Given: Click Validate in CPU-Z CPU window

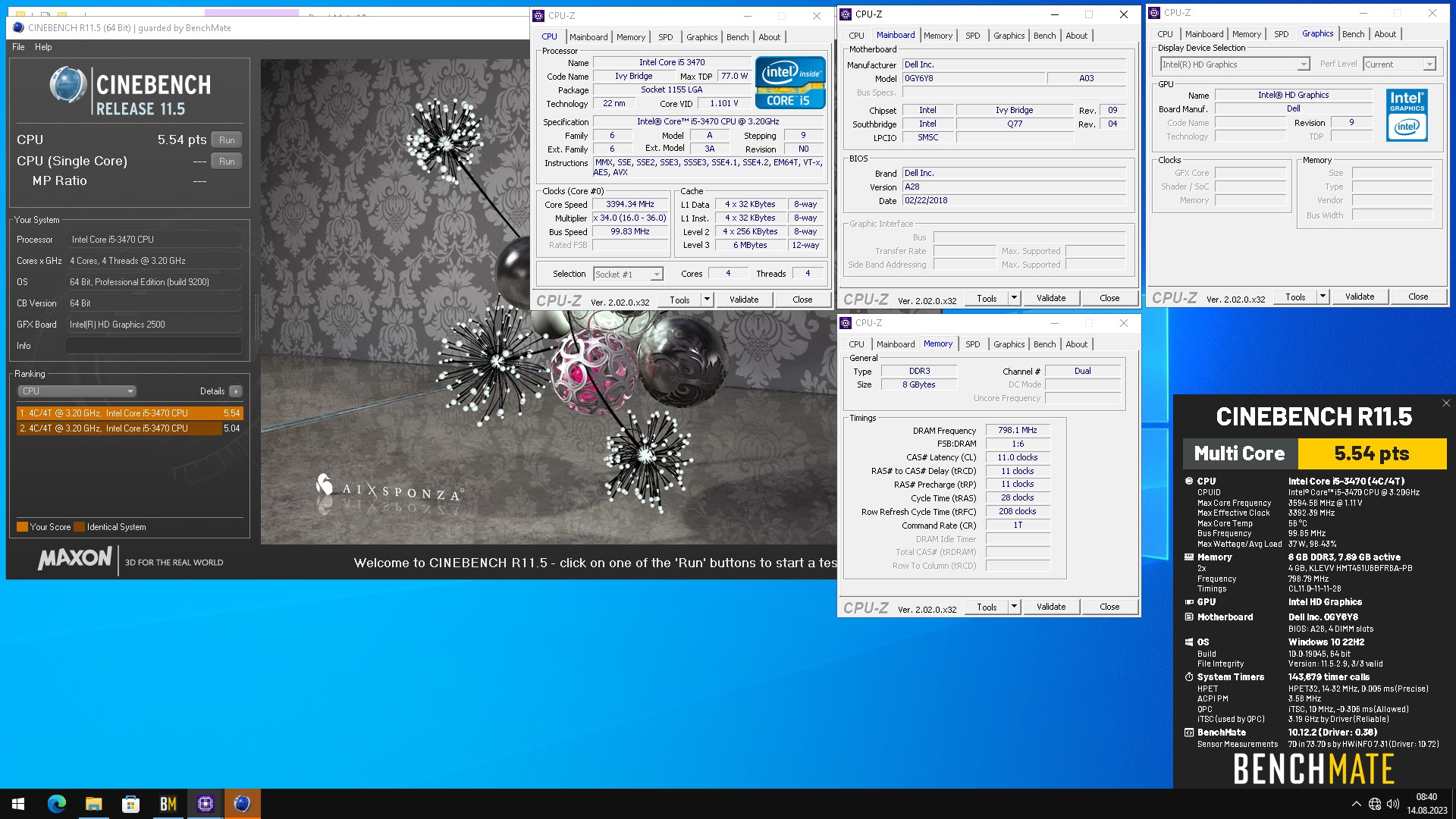Looking at the screenshot, I should pos(744,300).
